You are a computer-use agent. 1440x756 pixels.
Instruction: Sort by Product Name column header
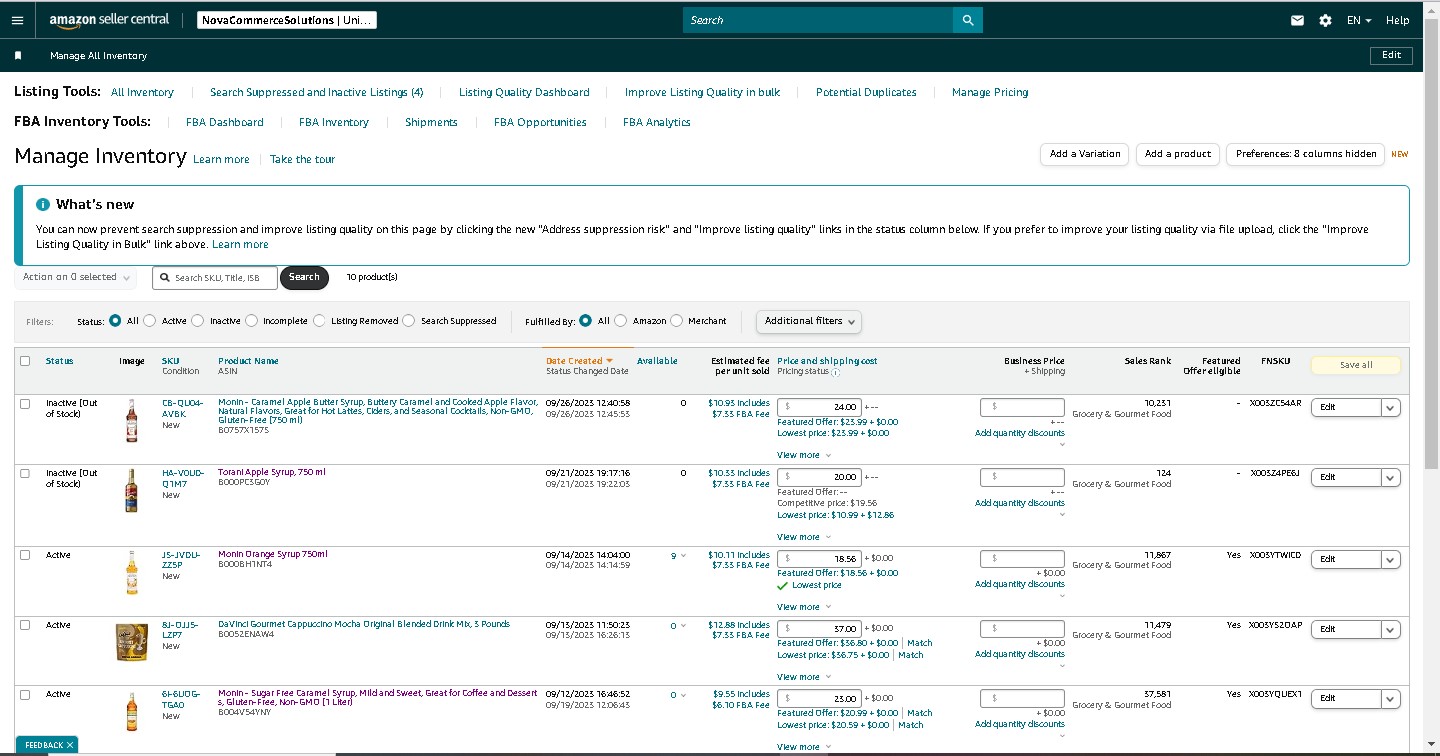coord(248,361)
